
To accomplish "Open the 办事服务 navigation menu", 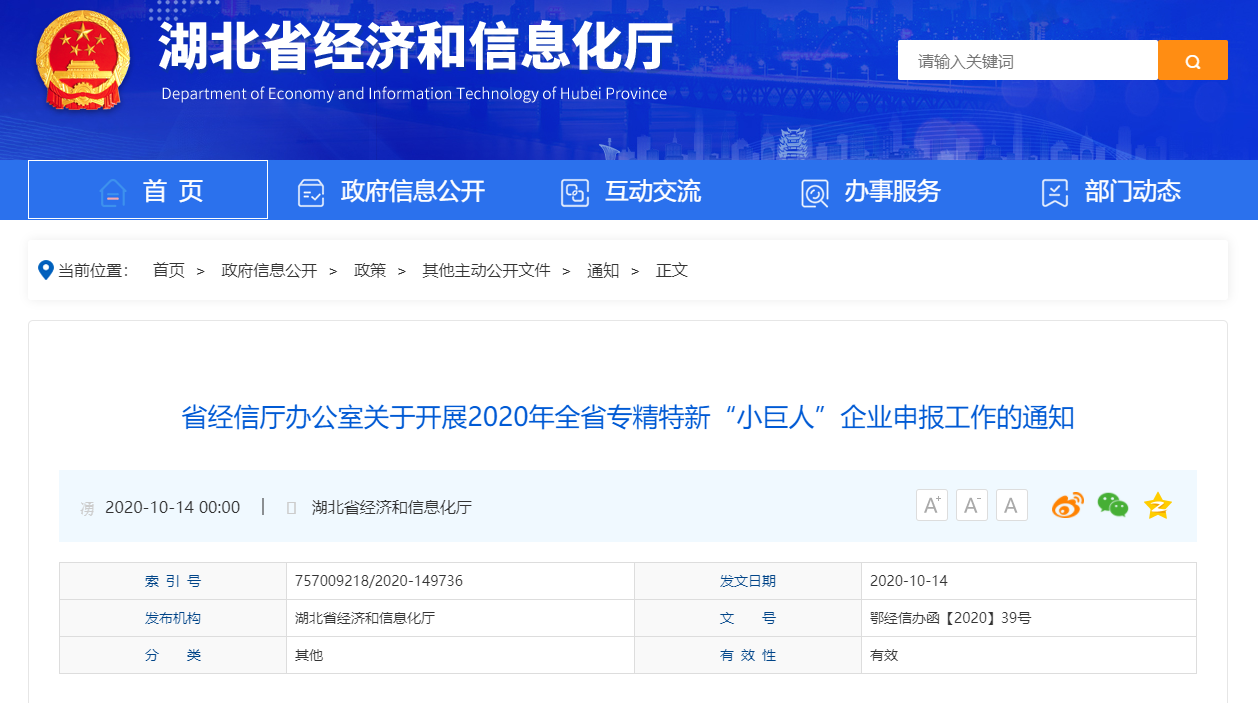I will [x=871, y=191].
